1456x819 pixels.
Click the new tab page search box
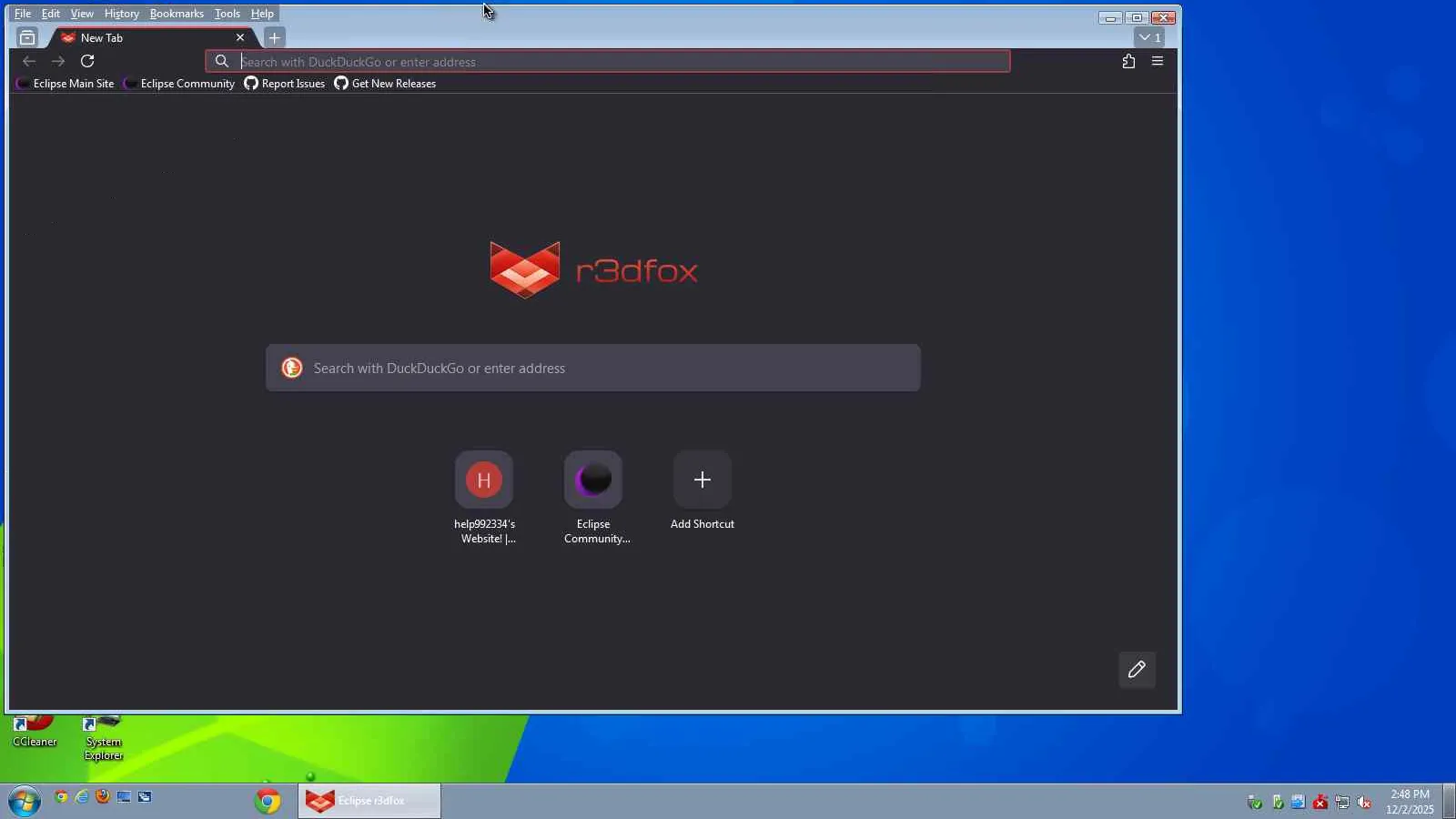point(593,368)
